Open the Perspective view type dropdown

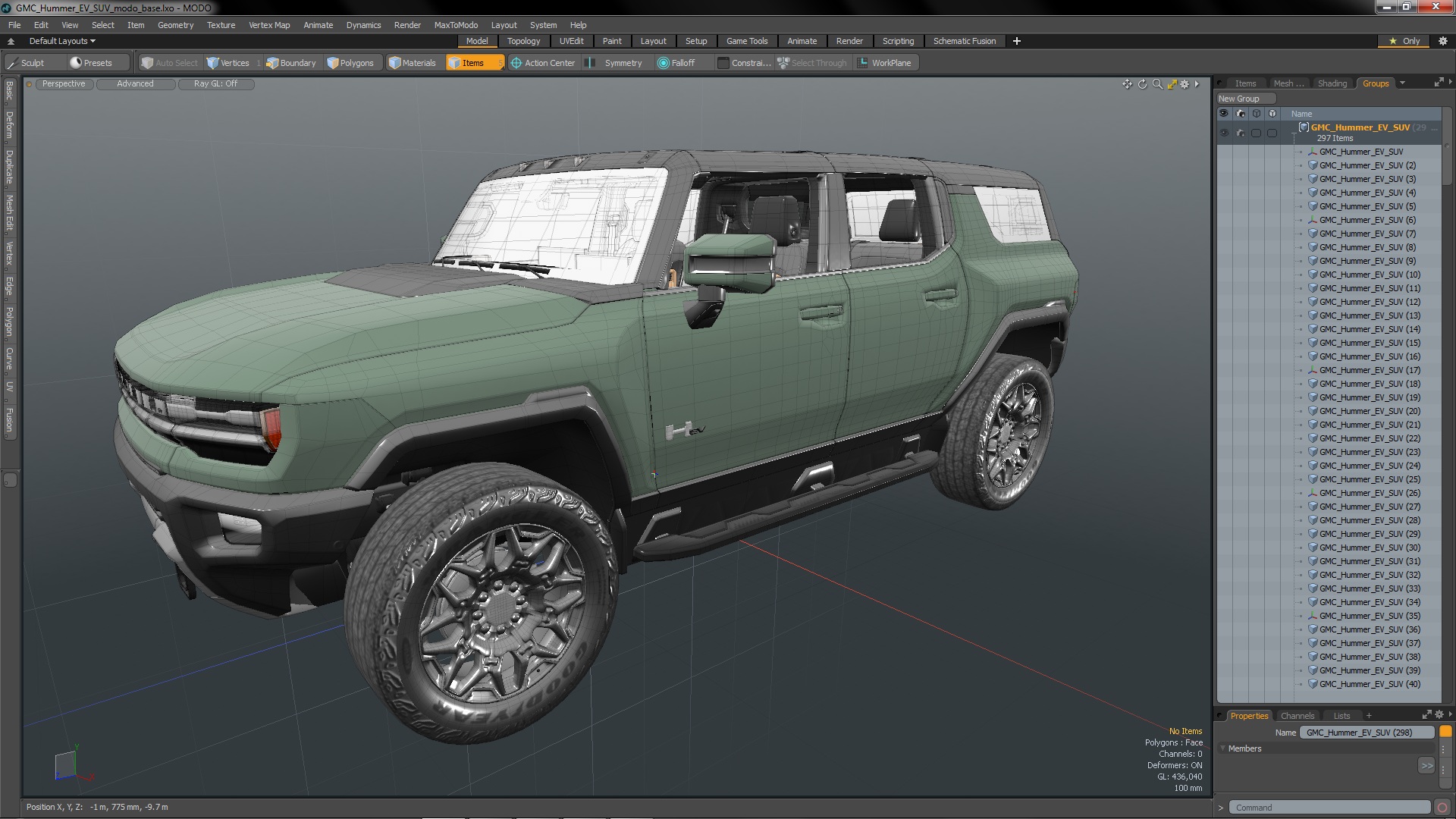64,84
